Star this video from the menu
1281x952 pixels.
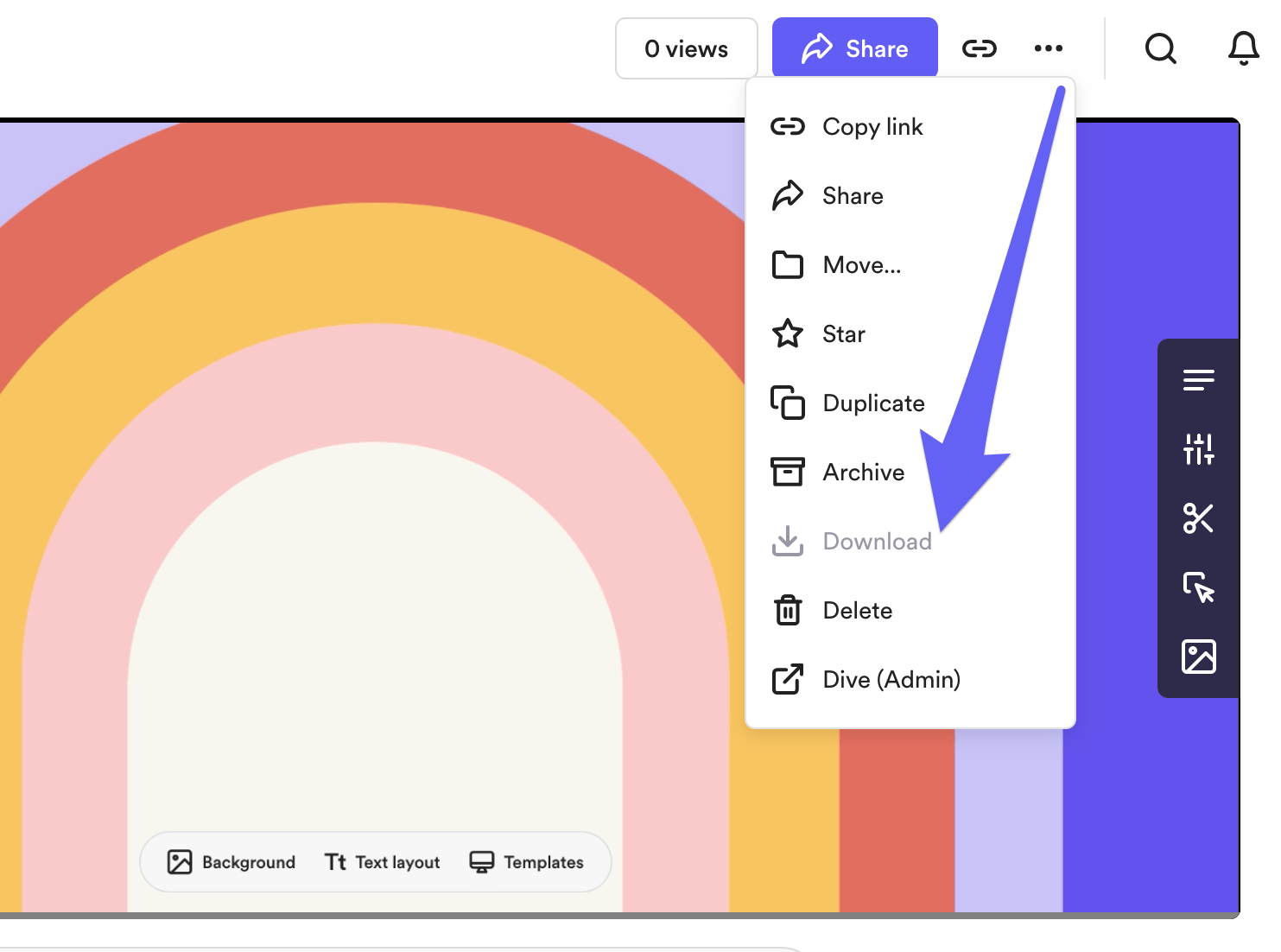(x=843, y=334)
